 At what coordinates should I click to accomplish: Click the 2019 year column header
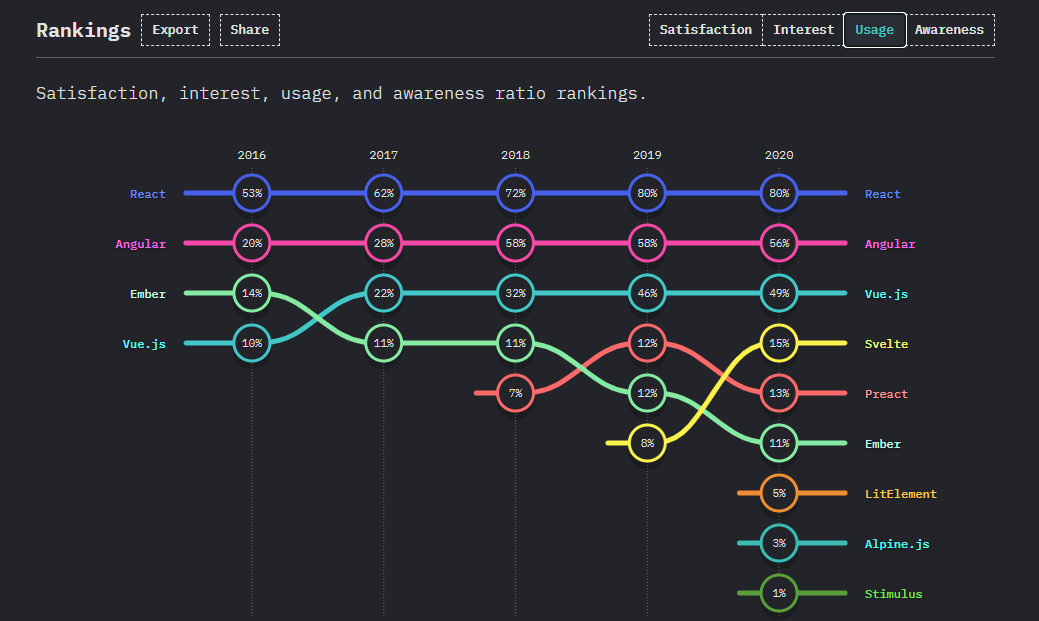(x=647, y=155)
